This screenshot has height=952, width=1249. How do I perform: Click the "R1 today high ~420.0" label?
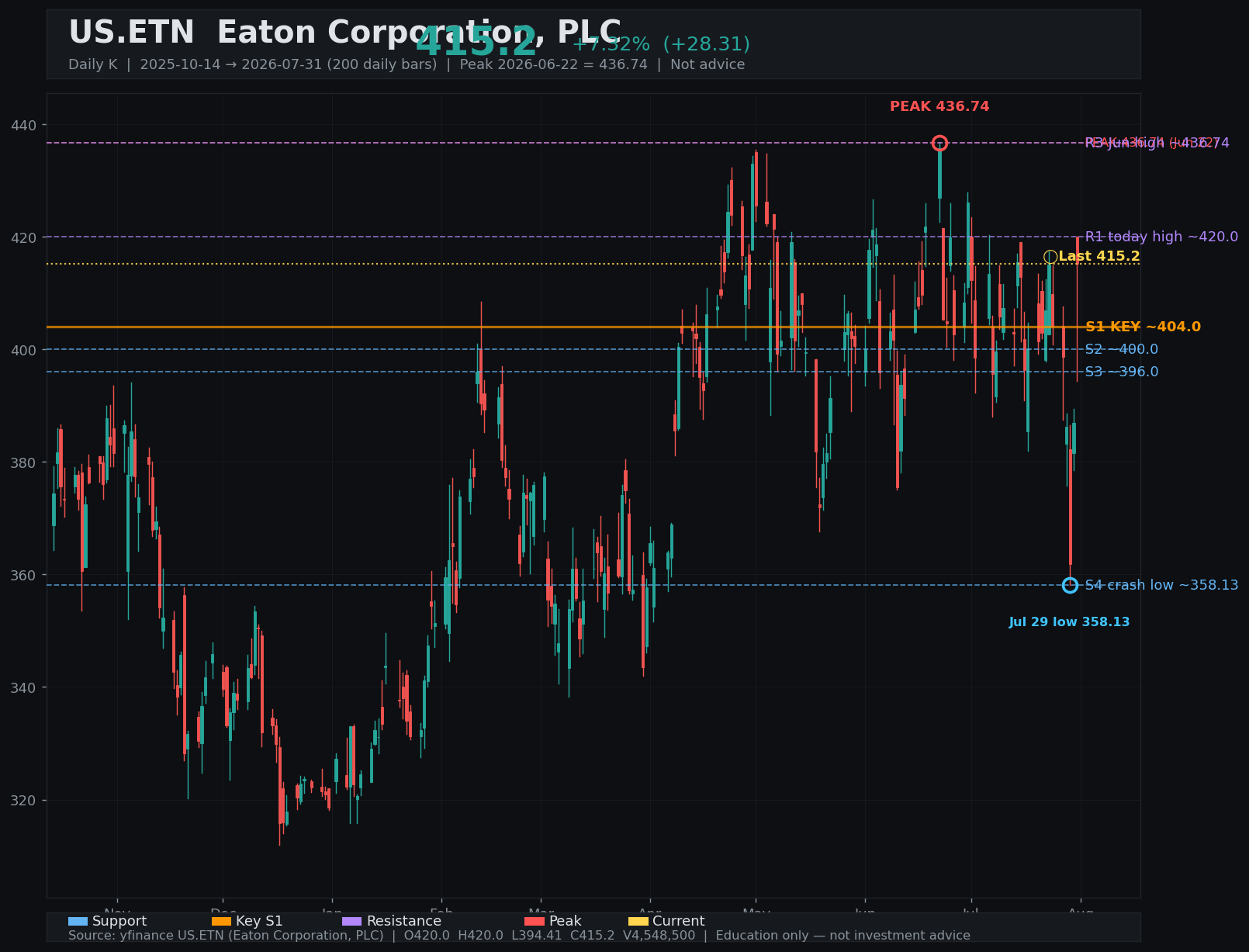tap(1161, 237)
